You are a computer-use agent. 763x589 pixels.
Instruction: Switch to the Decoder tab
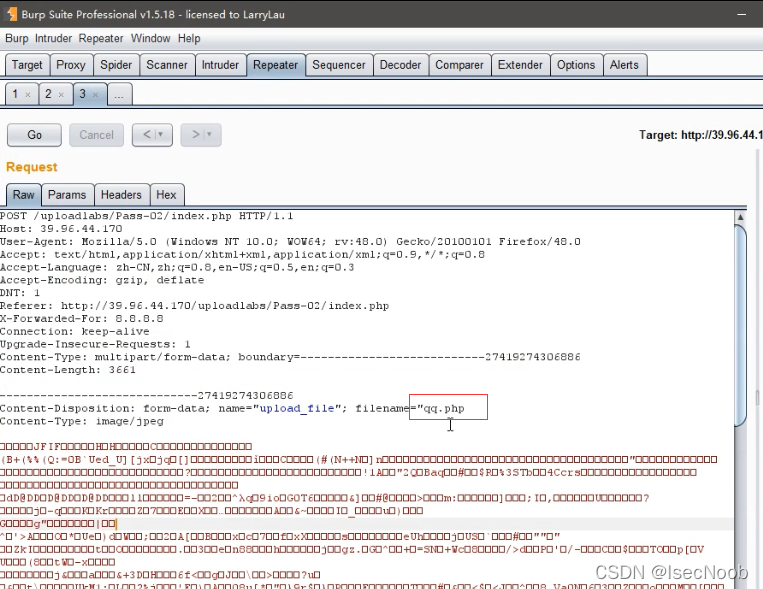pos(400,65)
